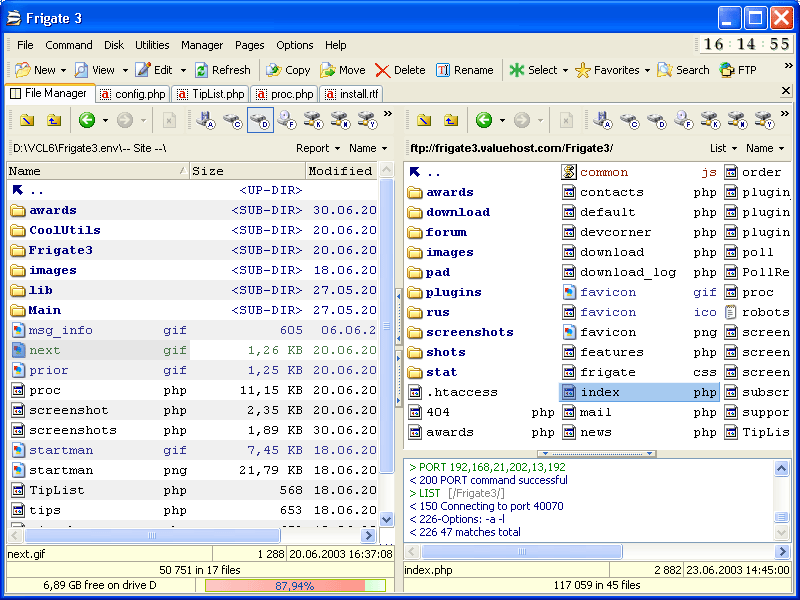
Task: Open the Command menu
Action: (69, 45)
